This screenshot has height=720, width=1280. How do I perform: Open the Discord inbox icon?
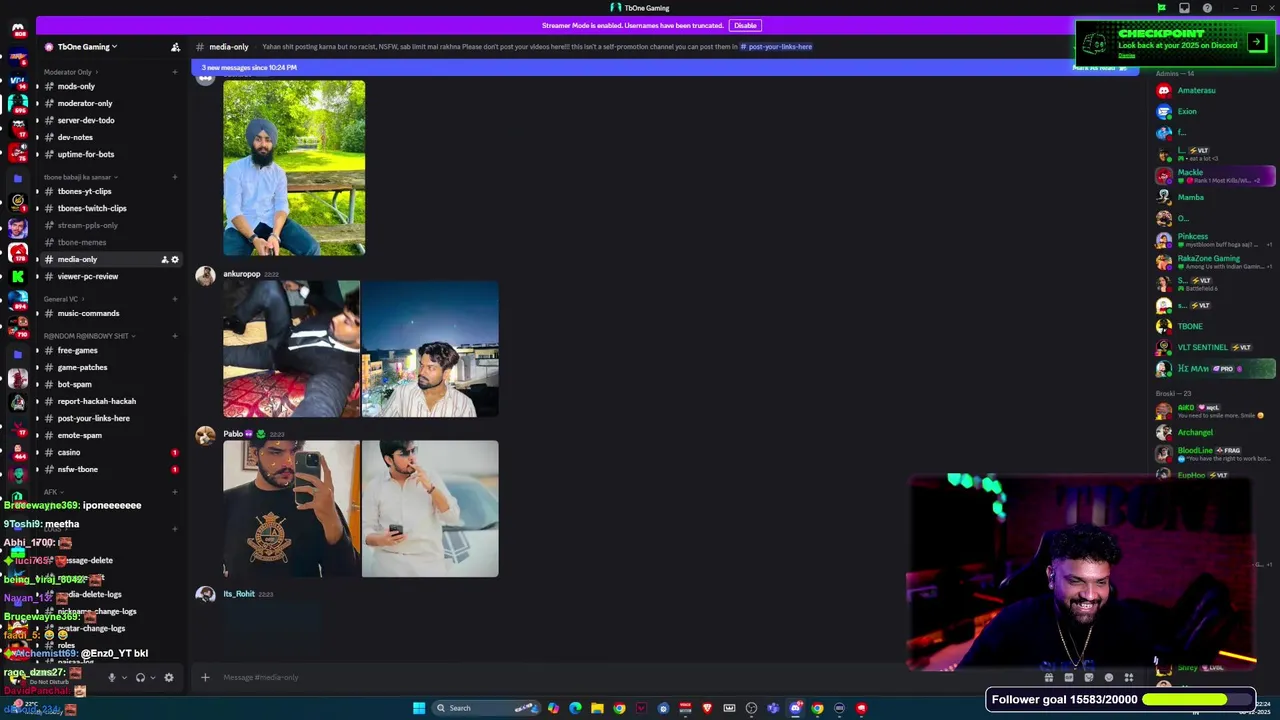coord(1184,8)
